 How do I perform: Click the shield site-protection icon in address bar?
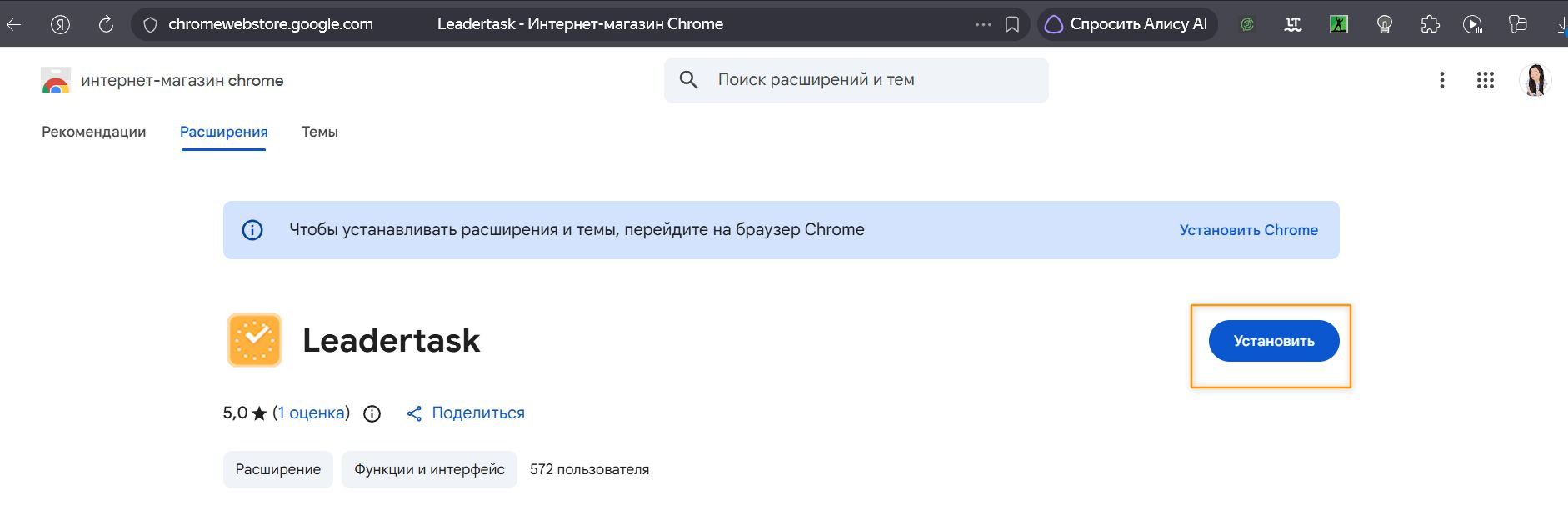[151, 24]
